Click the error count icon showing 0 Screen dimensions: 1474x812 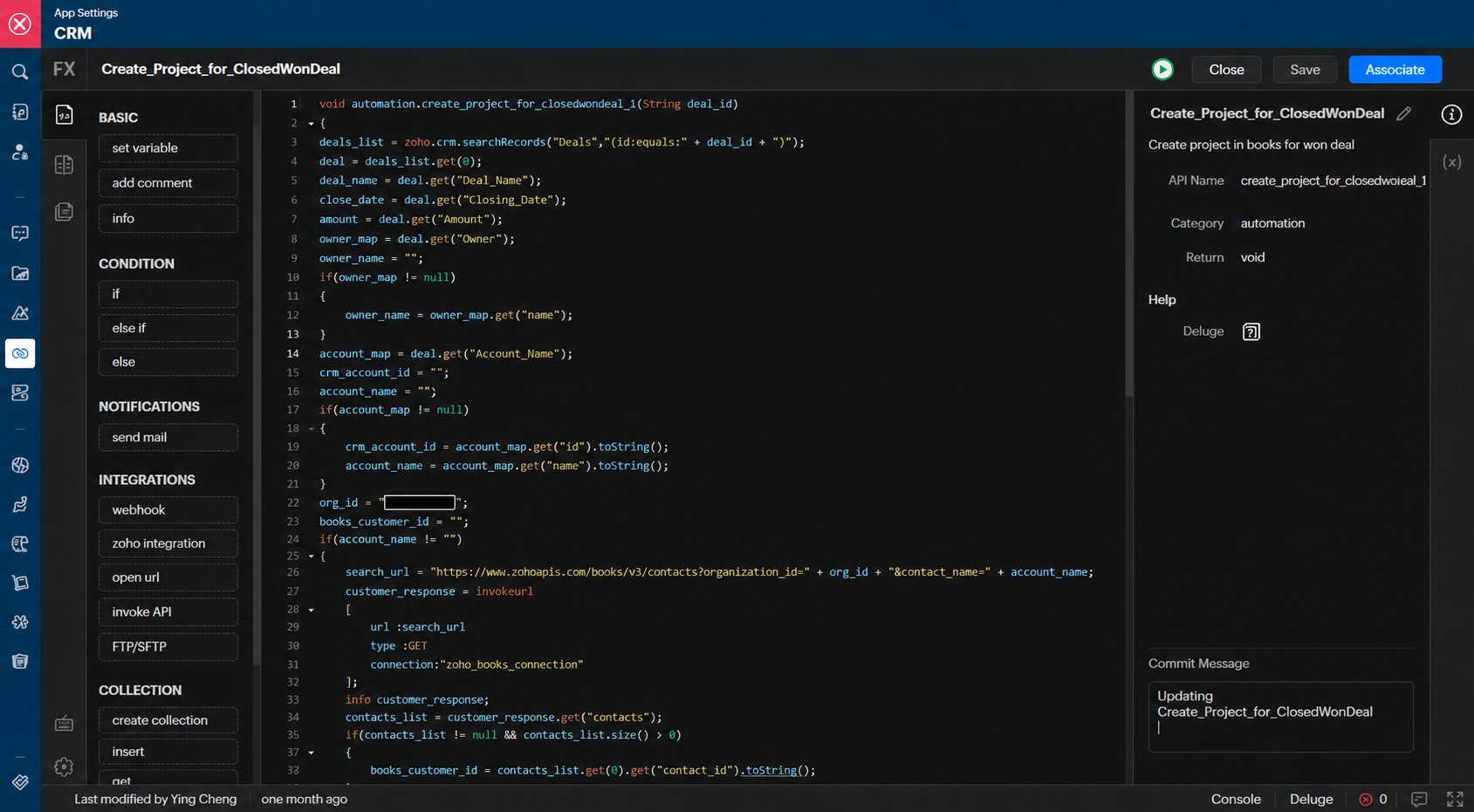pyautogui.click(x=1366, y=799)
